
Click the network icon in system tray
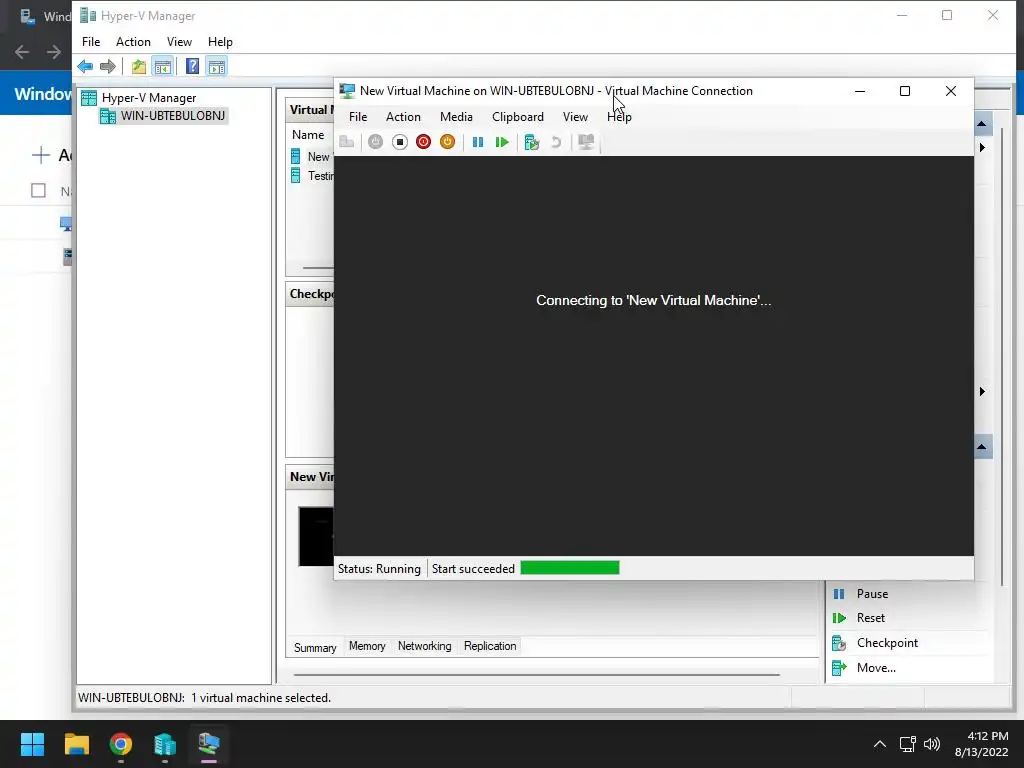(907, 744)
